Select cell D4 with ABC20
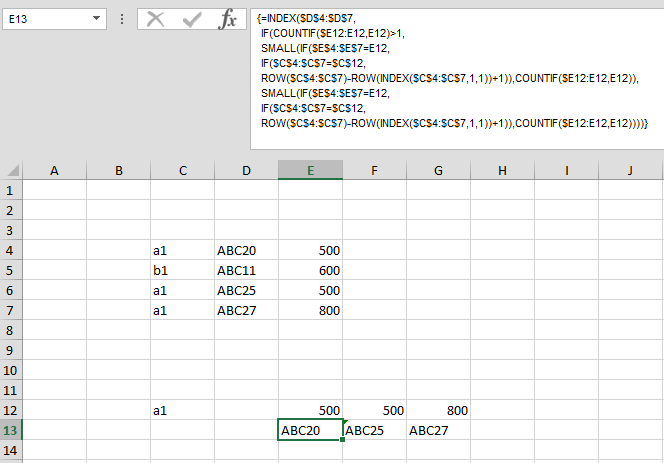The height and width of the screenshot is (463, 664). click(x=246, y=250)
